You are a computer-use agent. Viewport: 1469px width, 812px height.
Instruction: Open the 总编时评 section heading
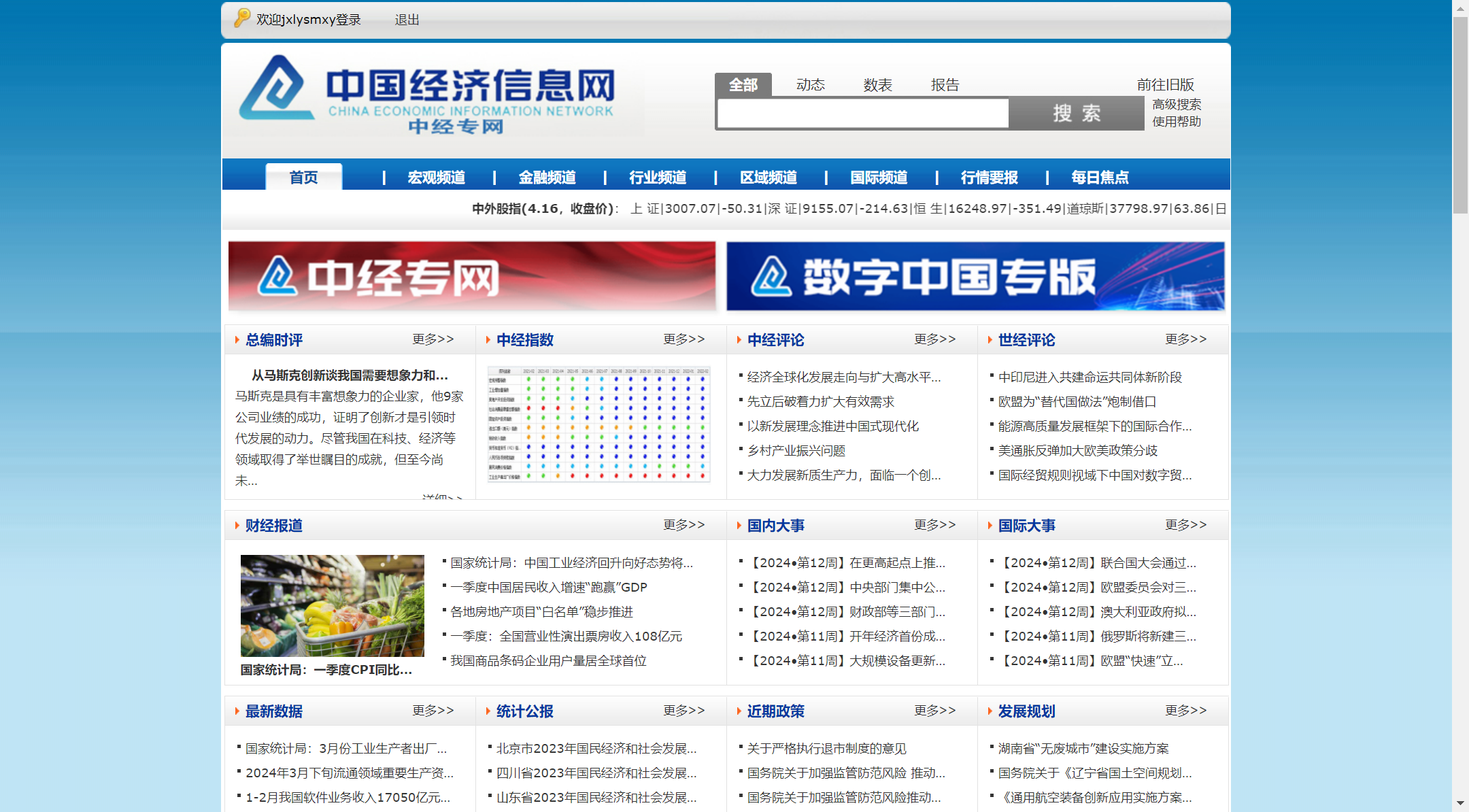click(x=274, y=339)
